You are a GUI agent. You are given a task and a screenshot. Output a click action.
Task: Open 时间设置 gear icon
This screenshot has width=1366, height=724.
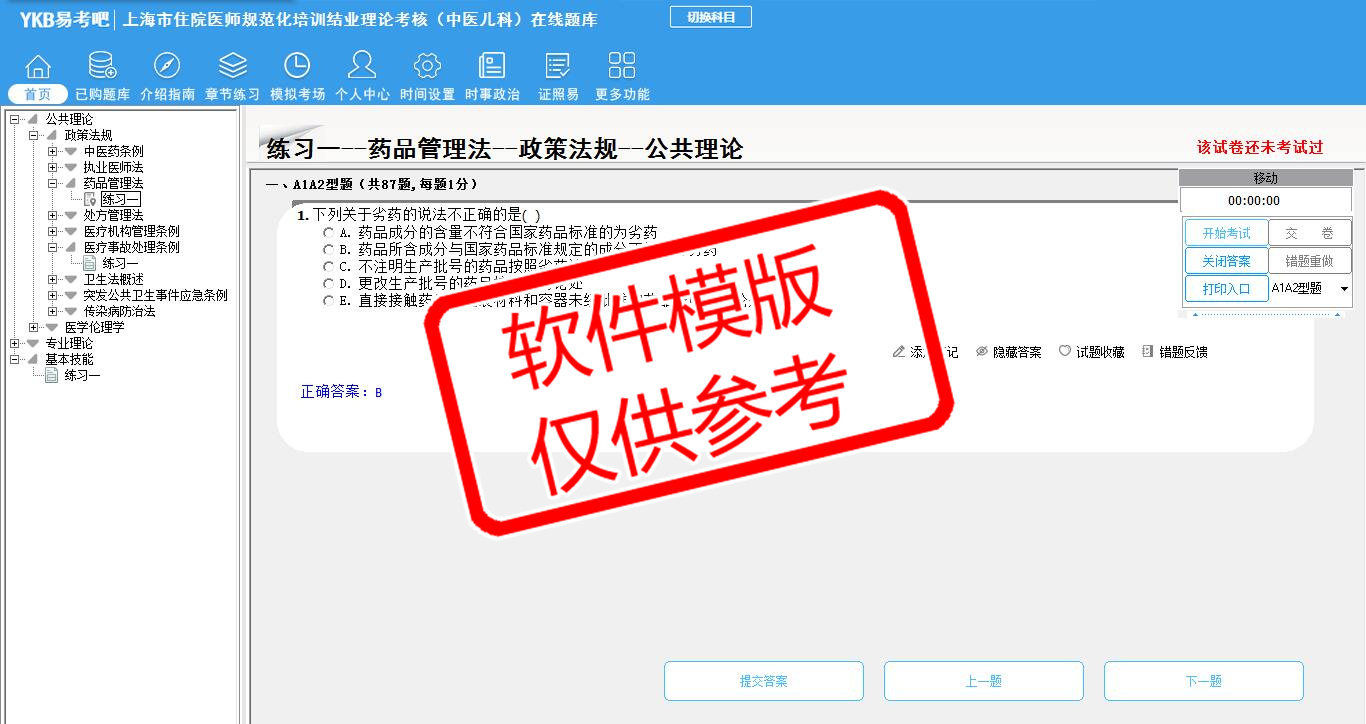427,67
